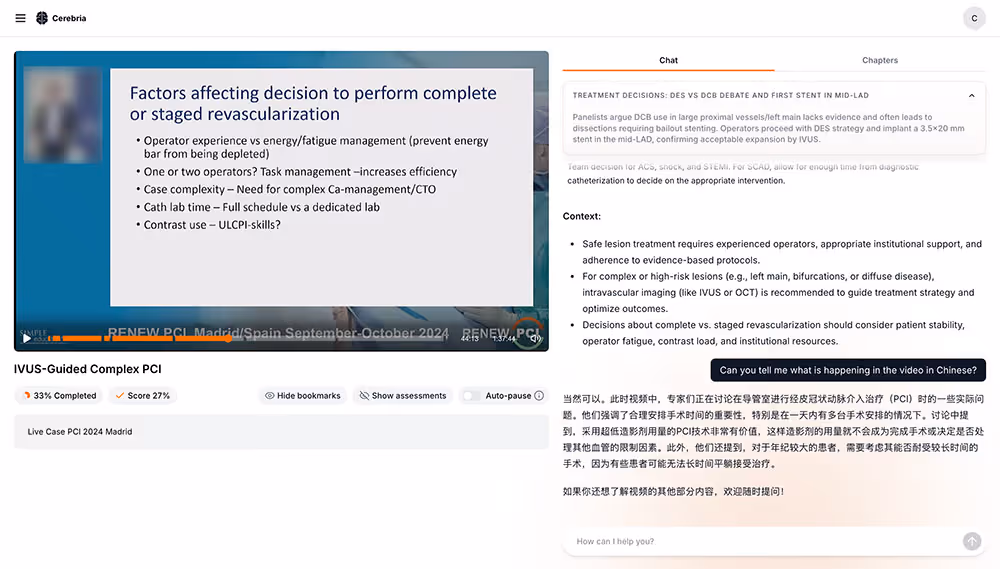This screenshot has height=569, width=1000.
Task: Click the 33% Completed badge
Action: coord(60,395)
